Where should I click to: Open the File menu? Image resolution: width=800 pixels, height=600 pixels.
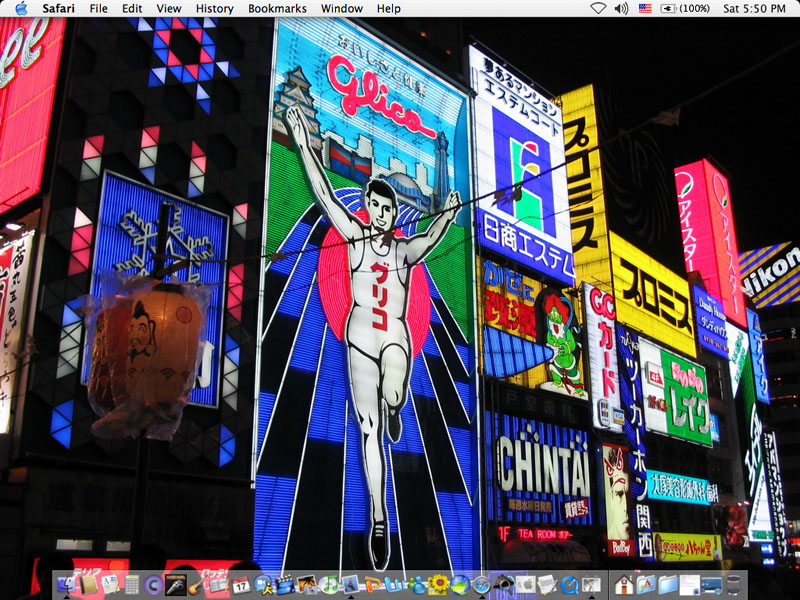tap(99, 8)
